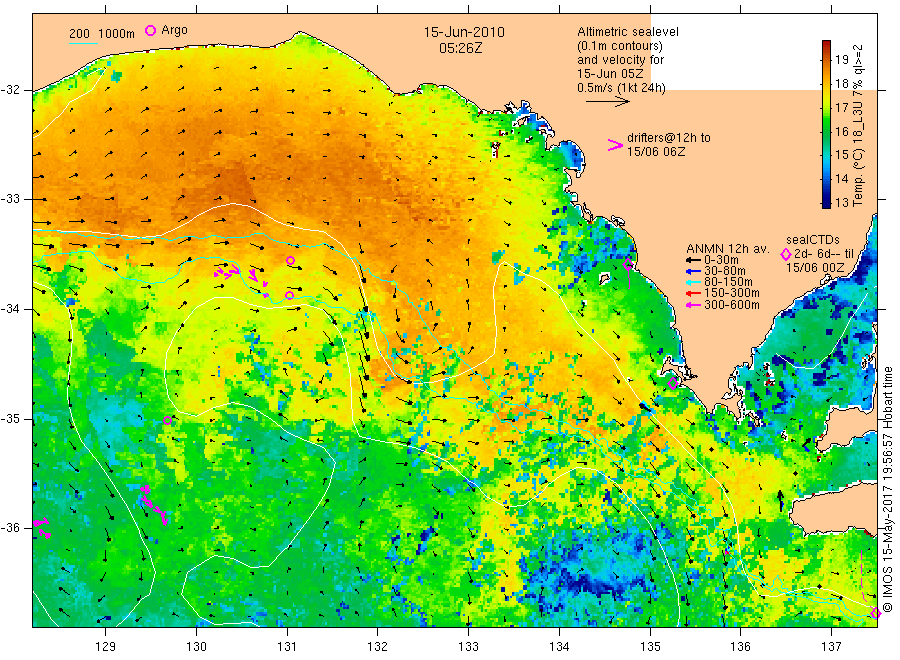Click the '17' colorbar tick label
This screenshot has width=900, height=660.
pyautogui.click(x=841, y=107)
